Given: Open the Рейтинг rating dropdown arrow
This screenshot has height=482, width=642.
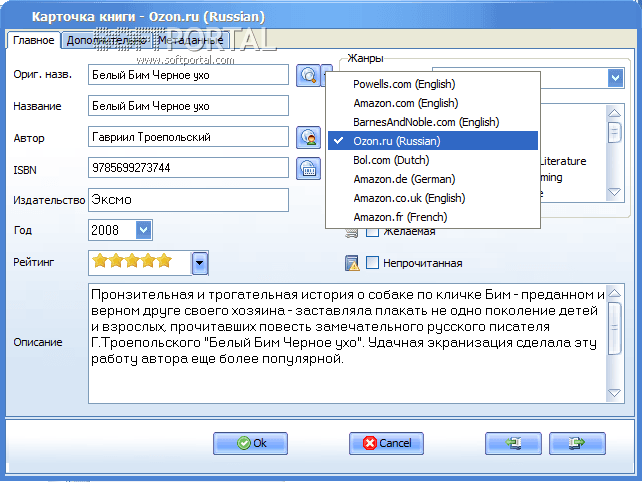Looking at the screenshot, I should pyautogui.click(x=200, y=263).
